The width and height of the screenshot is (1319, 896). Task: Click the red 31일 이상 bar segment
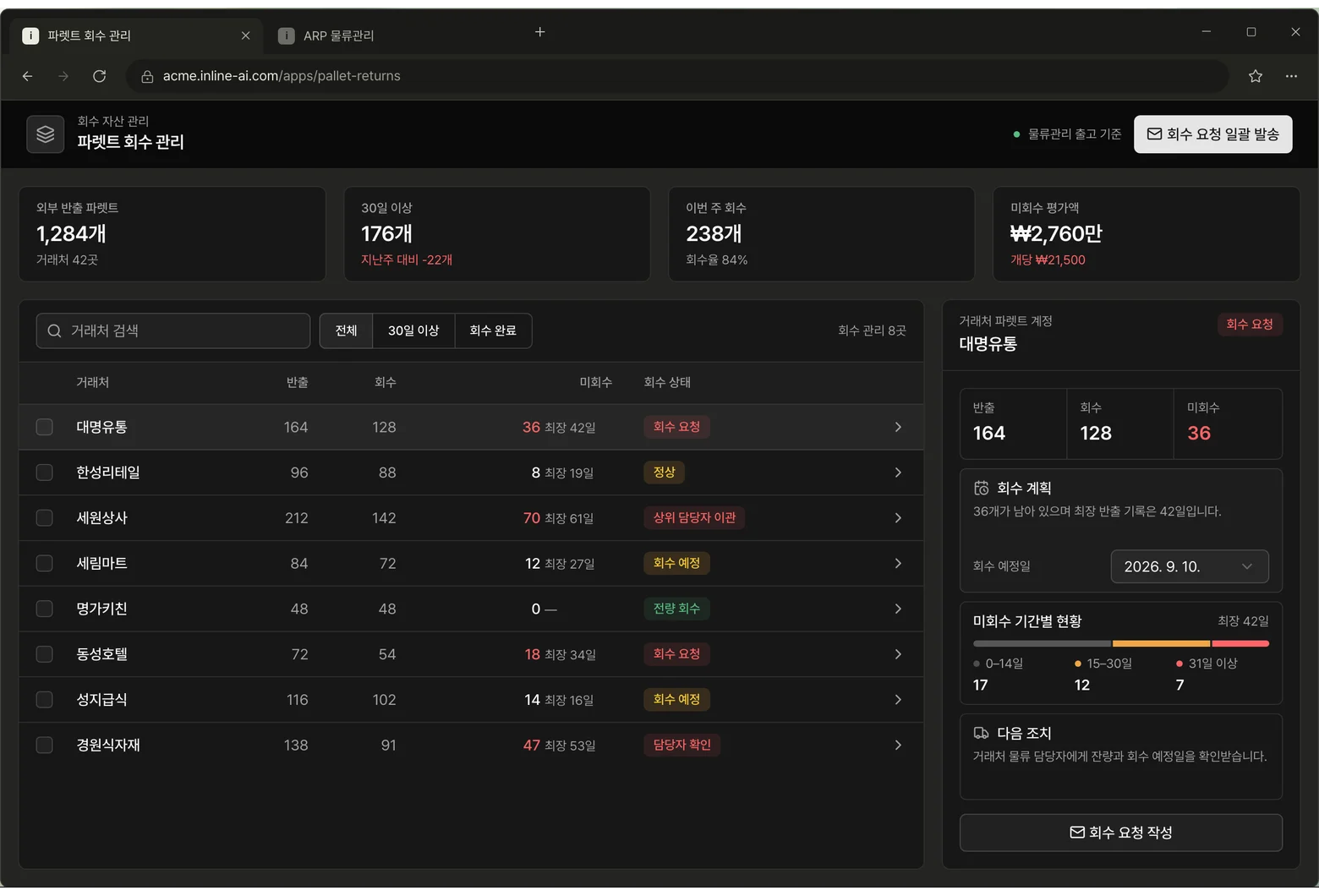tap(1240, 644)
